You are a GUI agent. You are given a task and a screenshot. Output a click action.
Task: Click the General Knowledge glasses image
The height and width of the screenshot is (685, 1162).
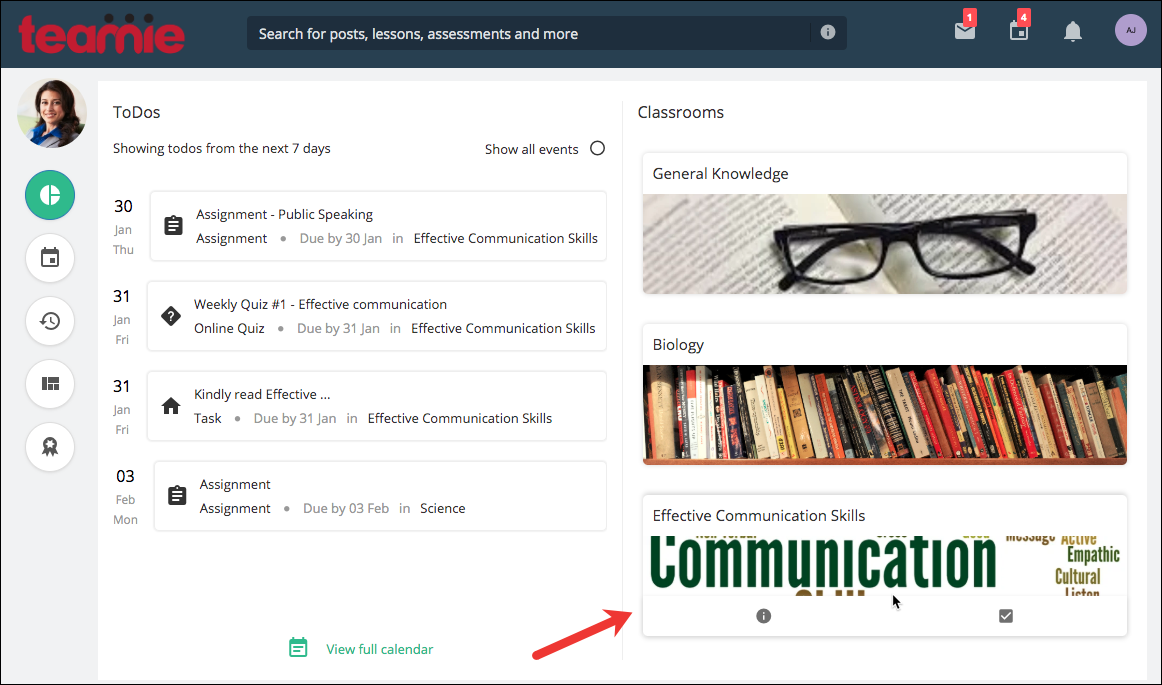(885, 244)
